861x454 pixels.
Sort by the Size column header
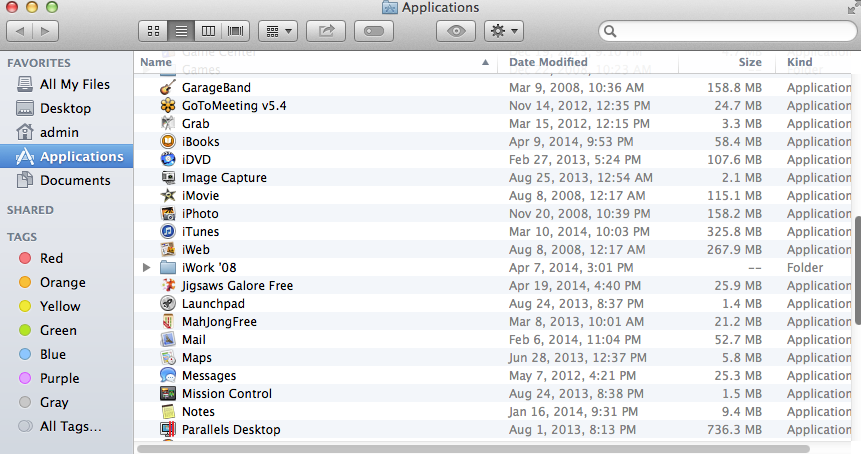point(726,62)
